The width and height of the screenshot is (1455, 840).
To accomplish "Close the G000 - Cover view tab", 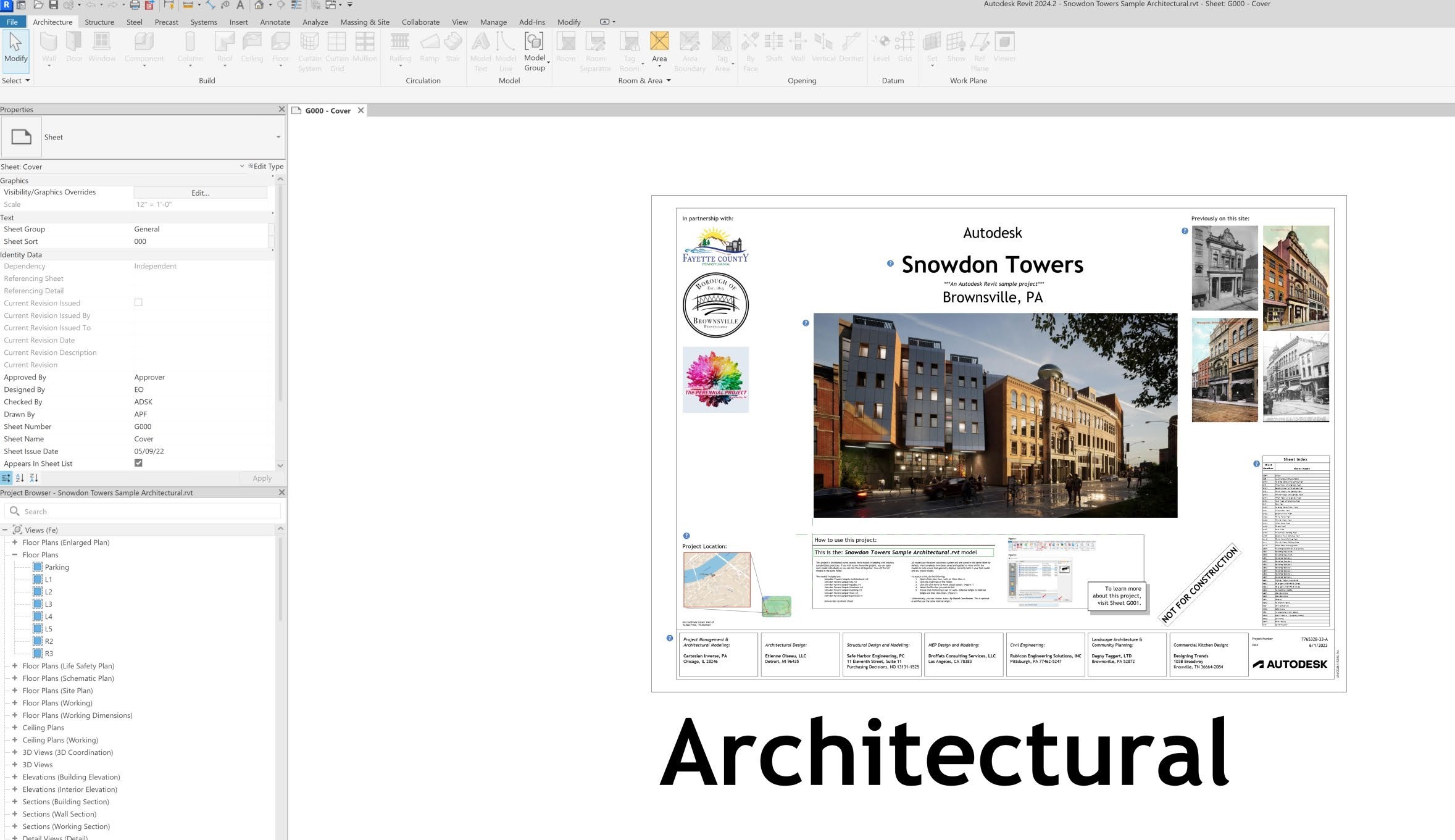I will tap(361, 110).
